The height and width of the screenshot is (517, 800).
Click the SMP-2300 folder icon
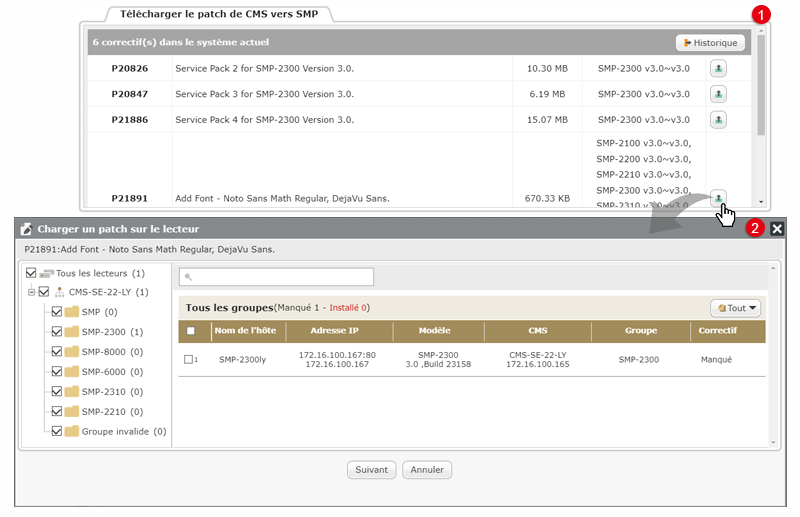(71, 332)
